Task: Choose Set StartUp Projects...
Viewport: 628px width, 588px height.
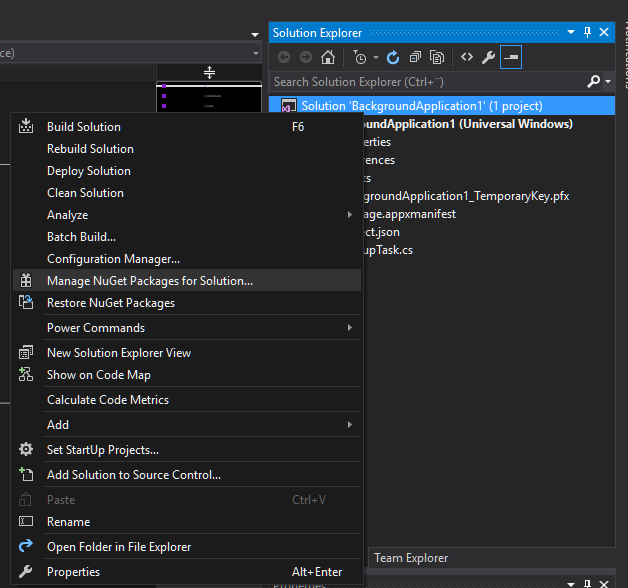Action: tap(187, 450)
